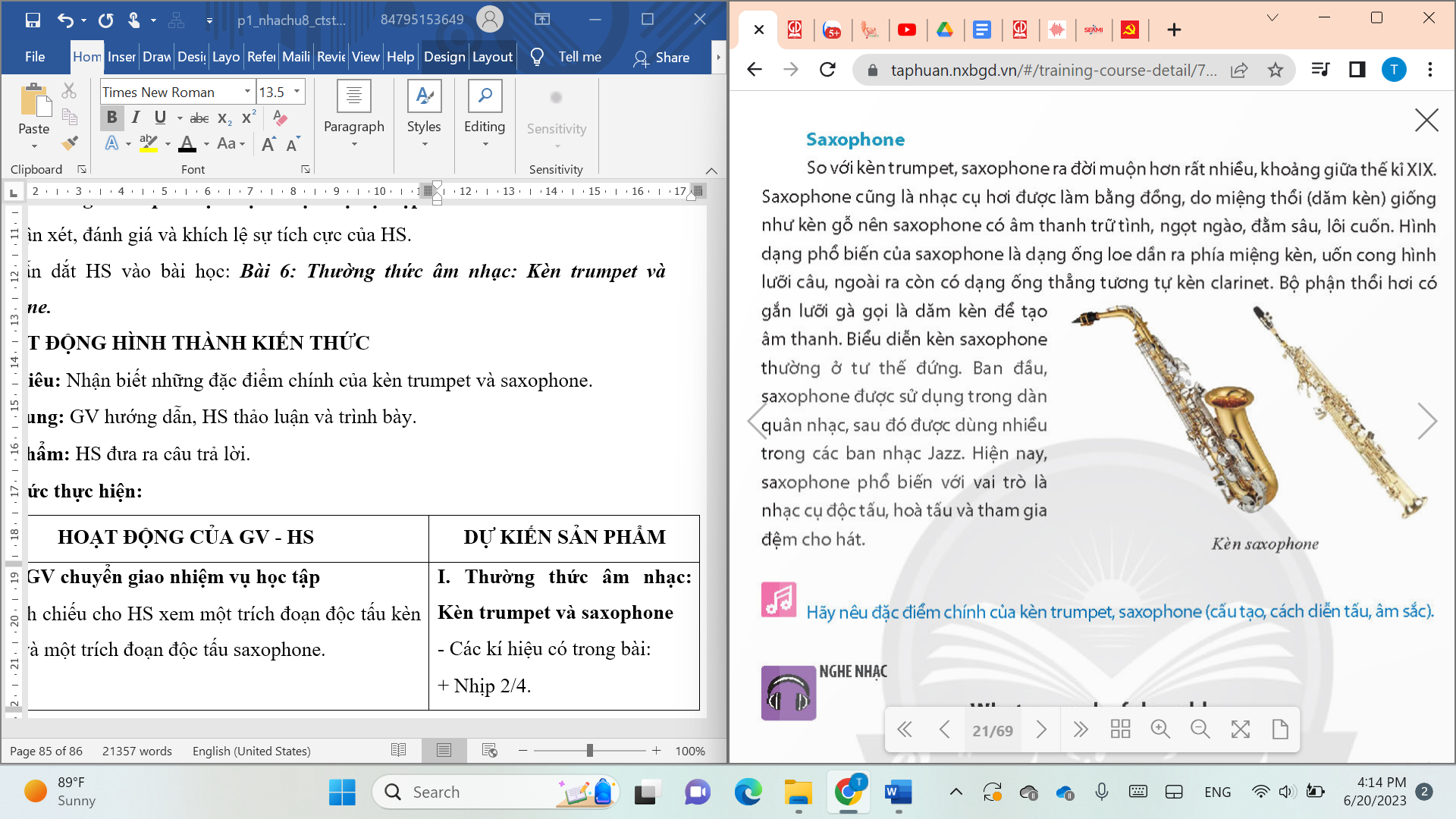Click the Text Effects A icon

pyautogui.click(x=111, y=143)
